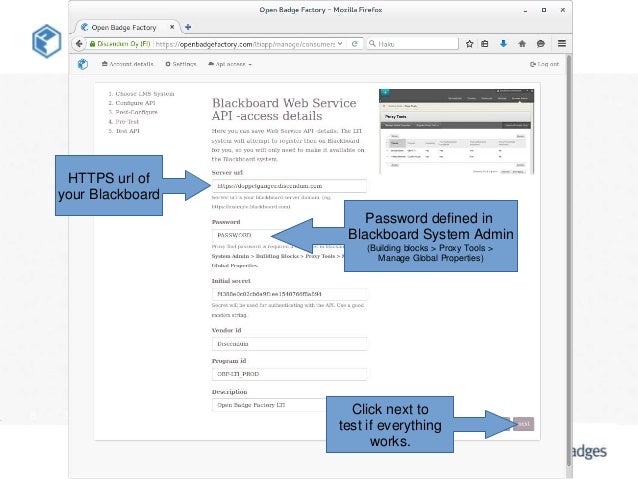This screenshot has width=638, height=479.
Task: Click the page vertical scrollbar
Action: click(x=569, y=260)
